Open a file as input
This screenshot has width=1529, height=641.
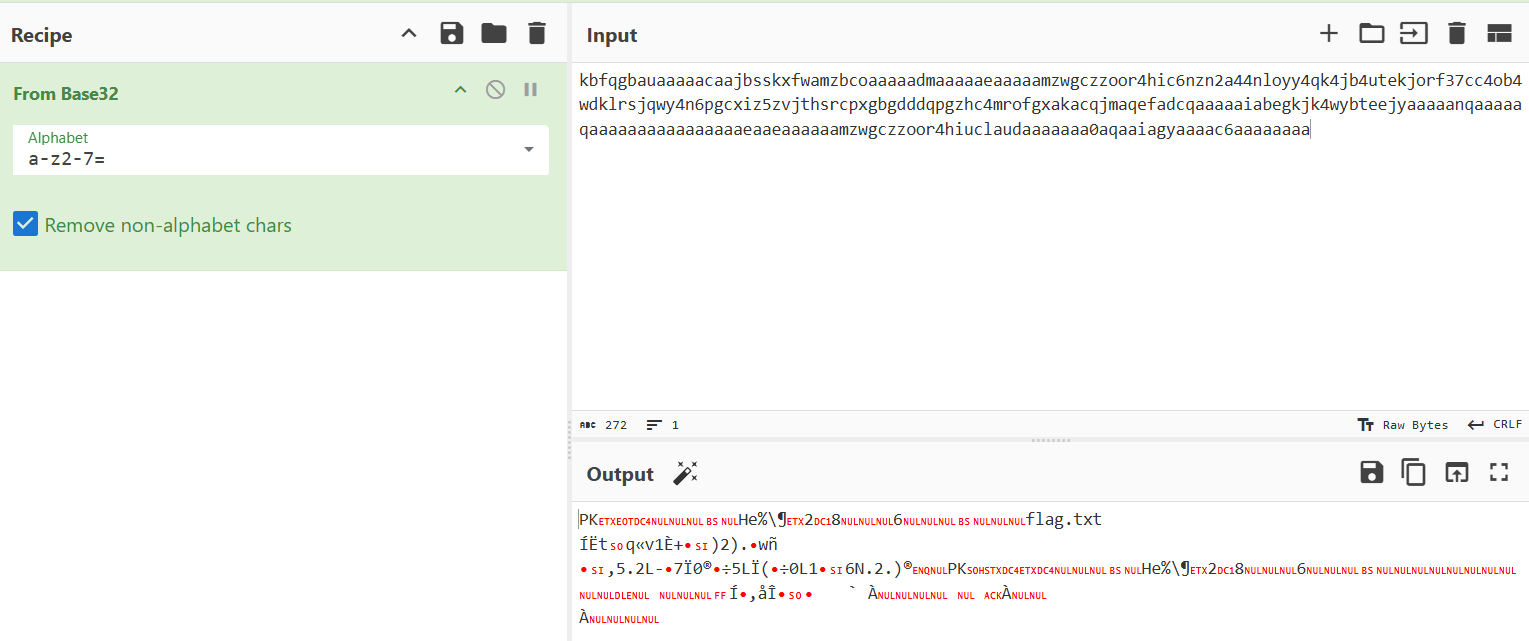(x=1413, y=34)
